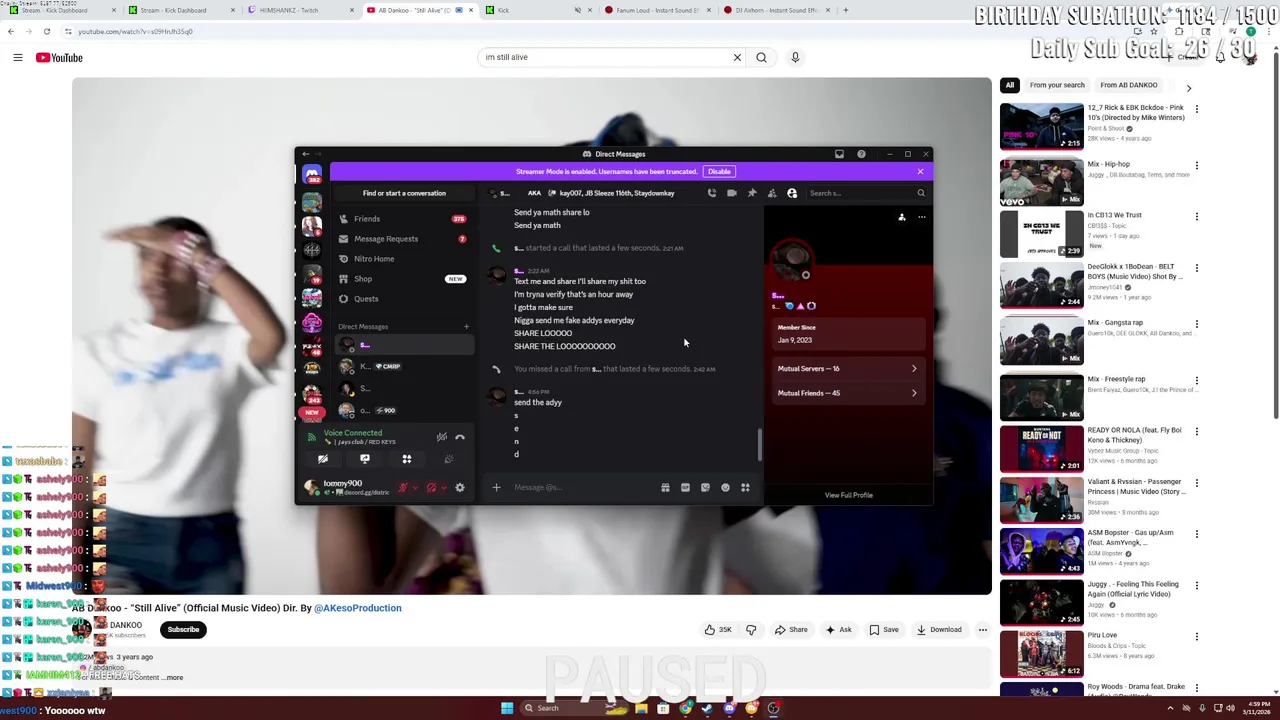Hide the user profile panel in Discord
This screenshot has width=1280, height=720.
792,193
